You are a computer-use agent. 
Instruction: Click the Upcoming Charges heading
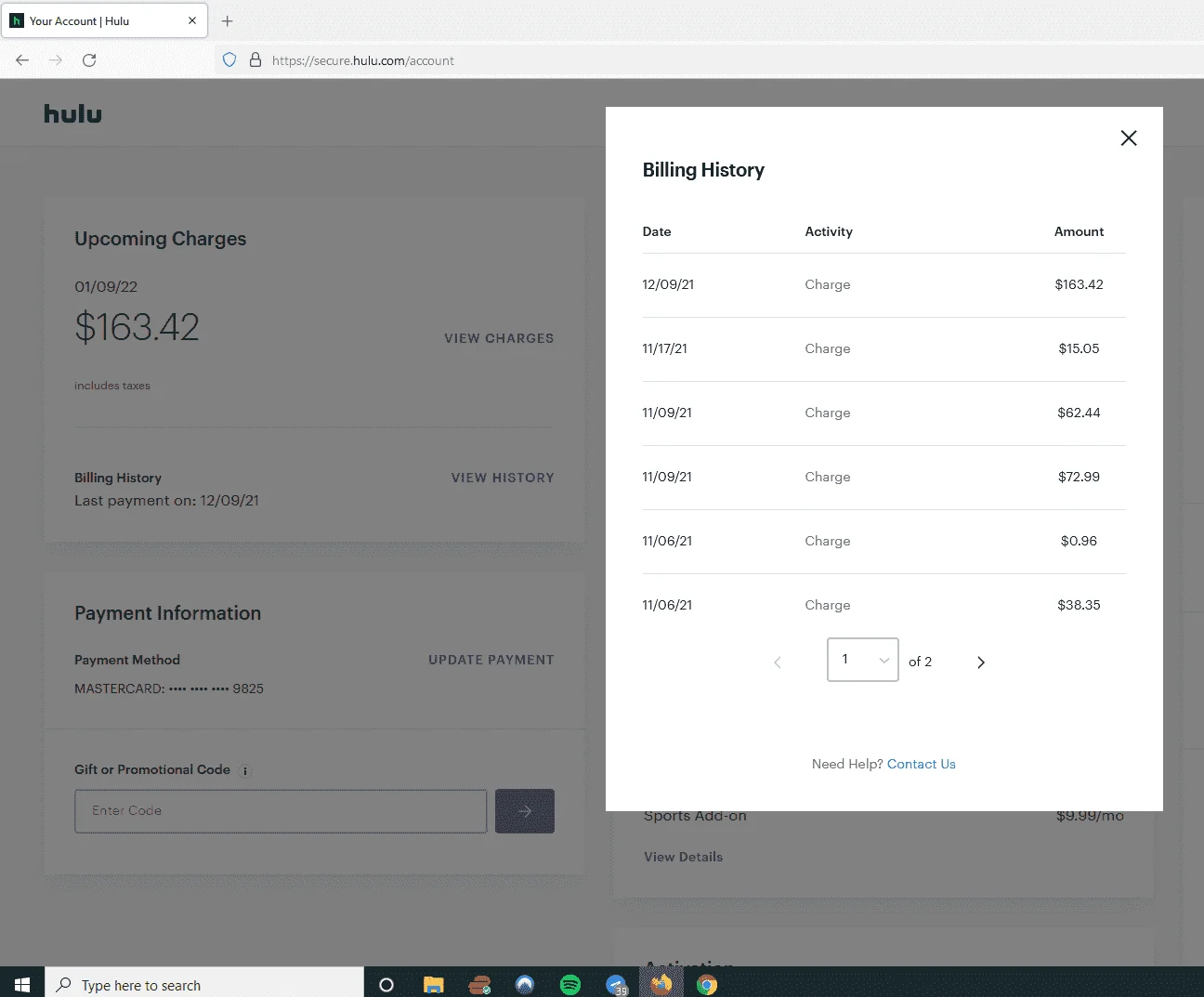161,239
